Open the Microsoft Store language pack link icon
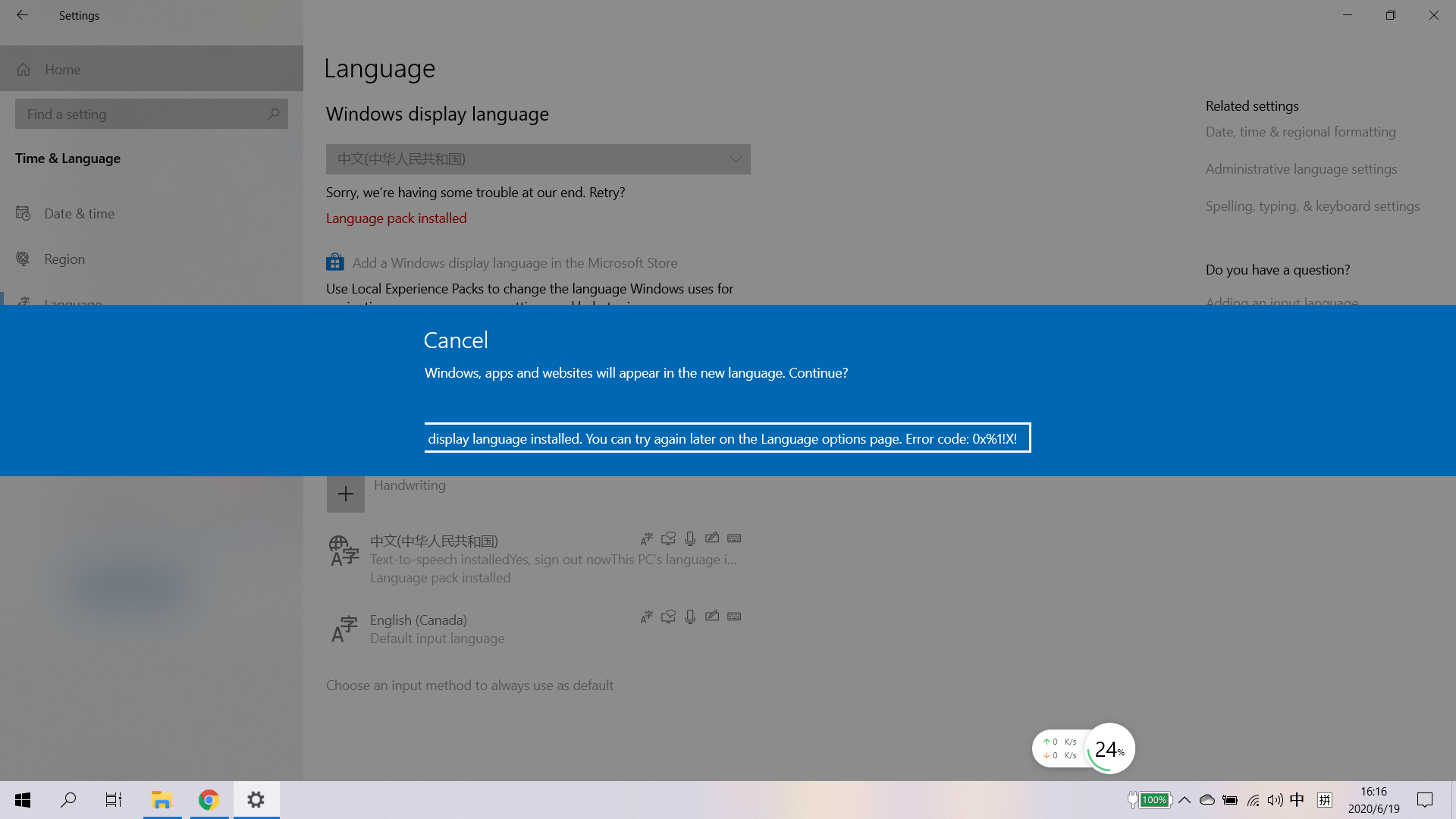Screen dimensions: 1456x819 click(x=334, y=262)
